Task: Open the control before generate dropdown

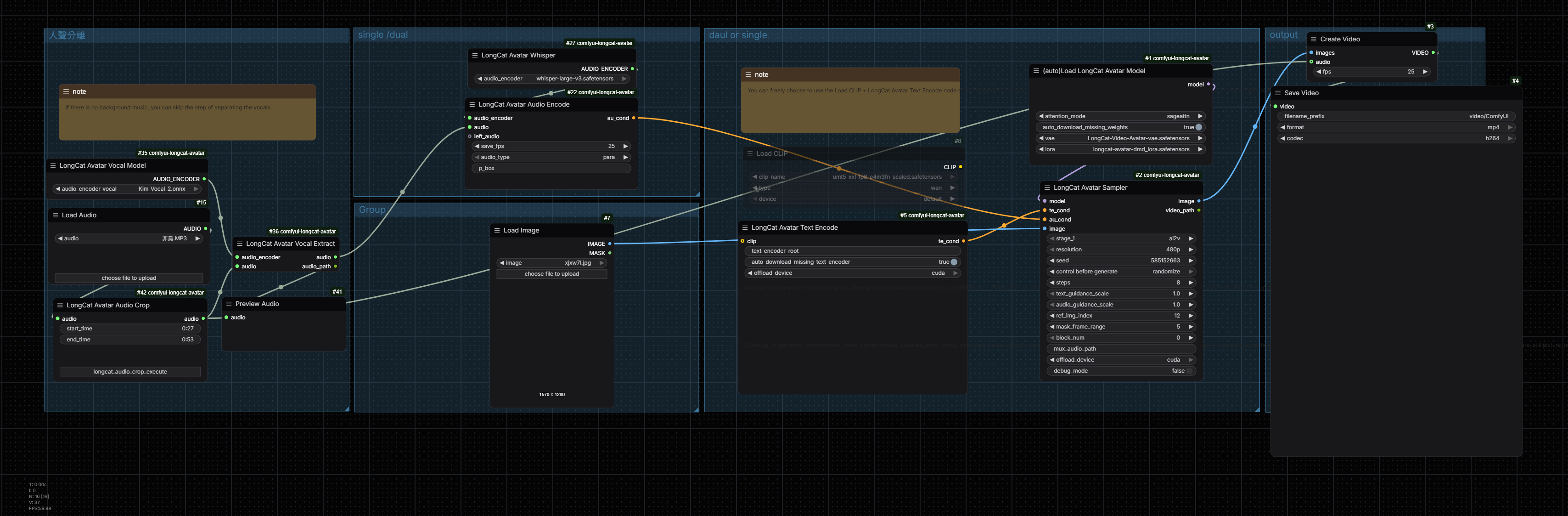Action: pyautogui.click(x=1121, y=272)
